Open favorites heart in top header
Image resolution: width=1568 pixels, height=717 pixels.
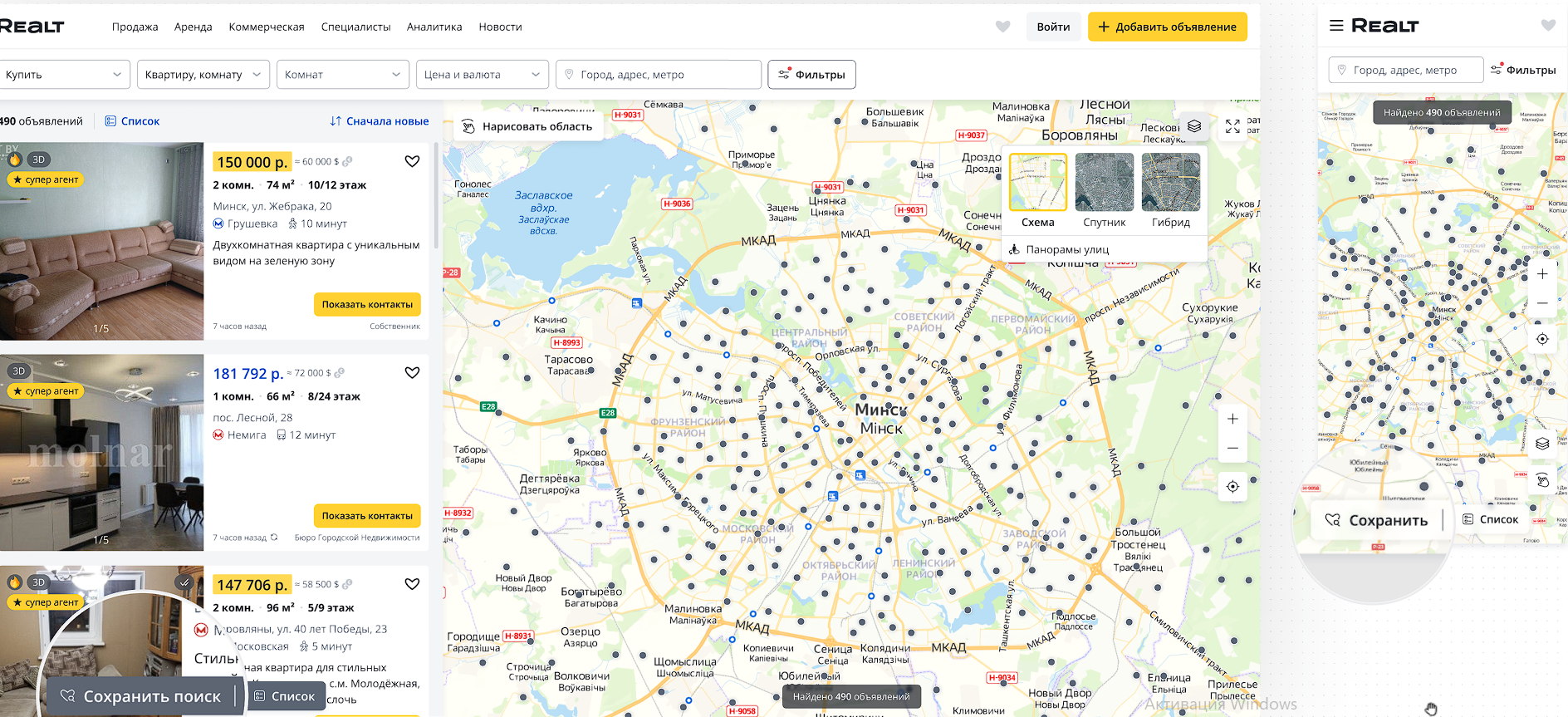tap(1002, 27)
